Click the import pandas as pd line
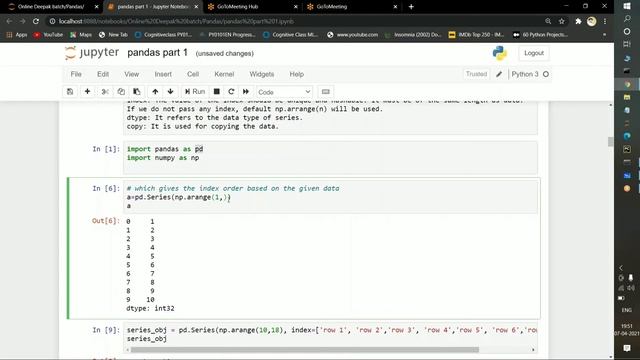The image size is (640, 360). point(165,149)
